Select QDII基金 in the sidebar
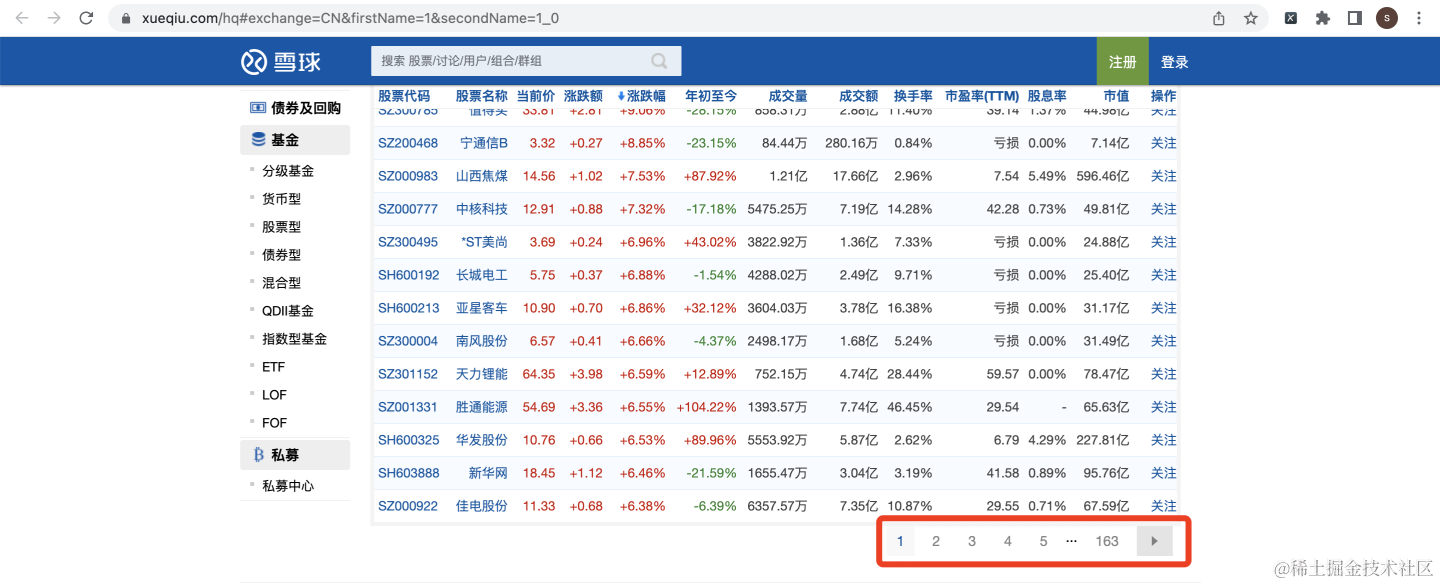Viewport: 1440px width, 585px height. click(288, 311)
